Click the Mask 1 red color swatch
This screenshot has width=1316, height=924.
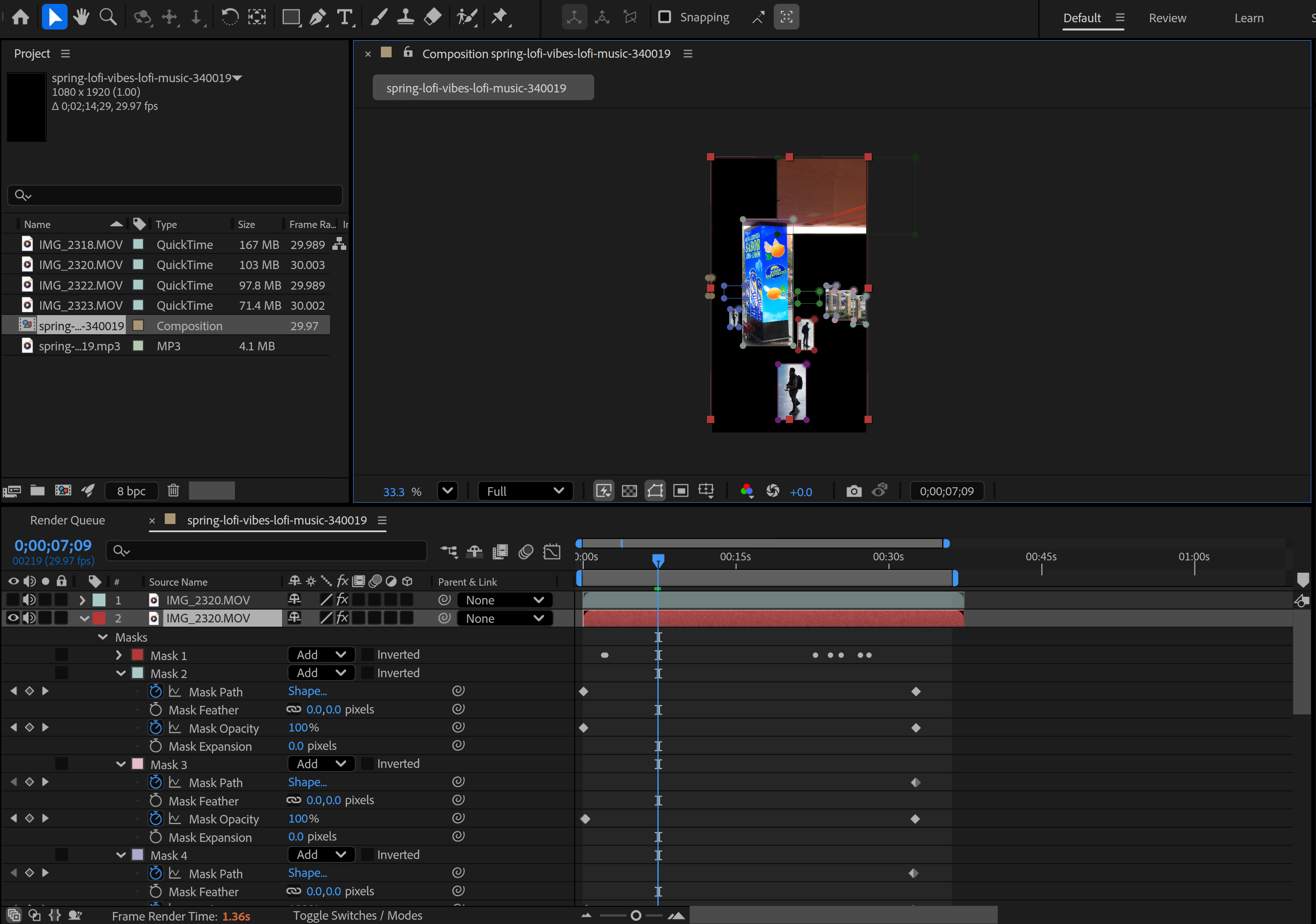click(x=137, y=655)
